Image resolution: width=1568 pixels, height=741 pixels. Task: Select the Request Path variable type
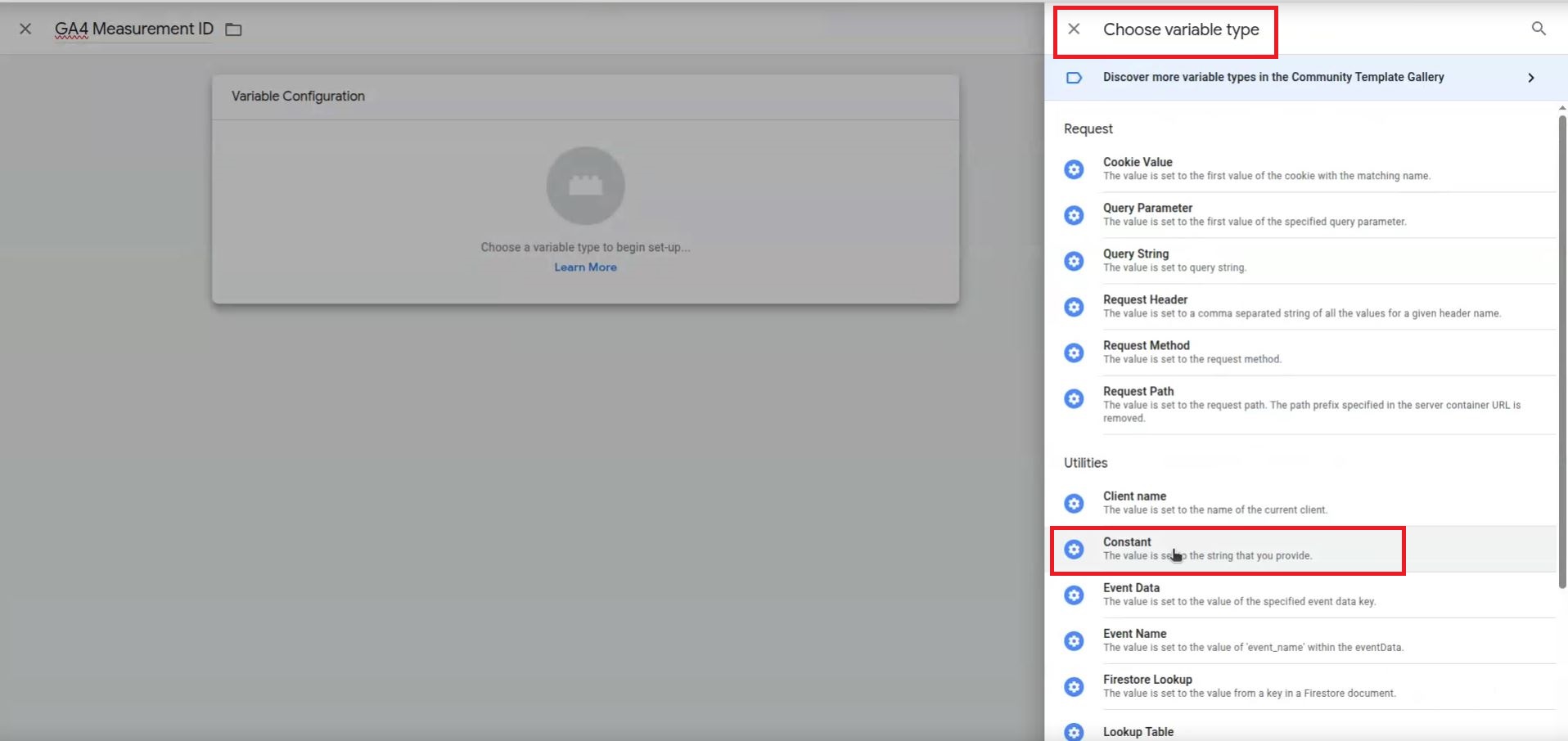pyautogui.click(x=1309, y=405)
